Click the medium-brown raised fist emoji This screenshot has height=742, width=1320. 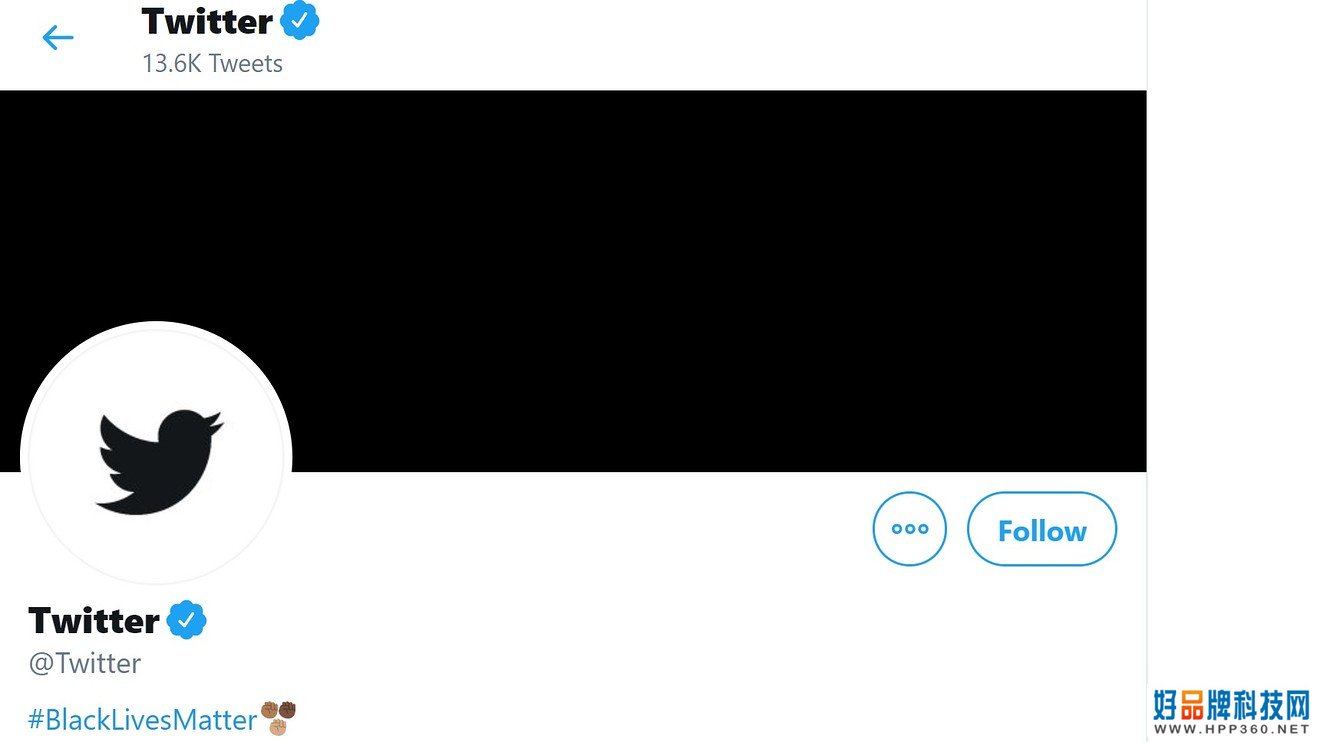269,710
